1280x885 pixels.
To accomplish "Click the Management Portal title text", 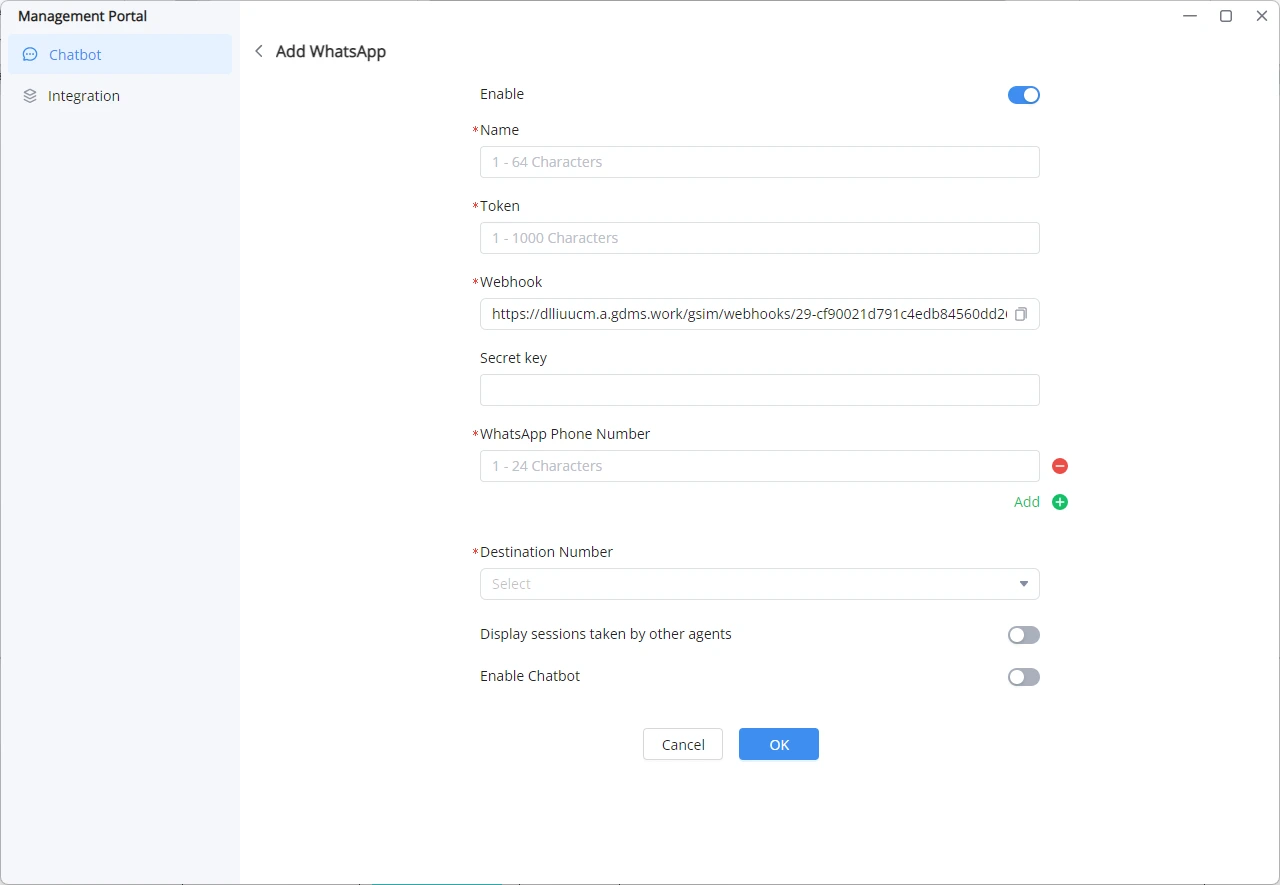I will click(82, 16).
